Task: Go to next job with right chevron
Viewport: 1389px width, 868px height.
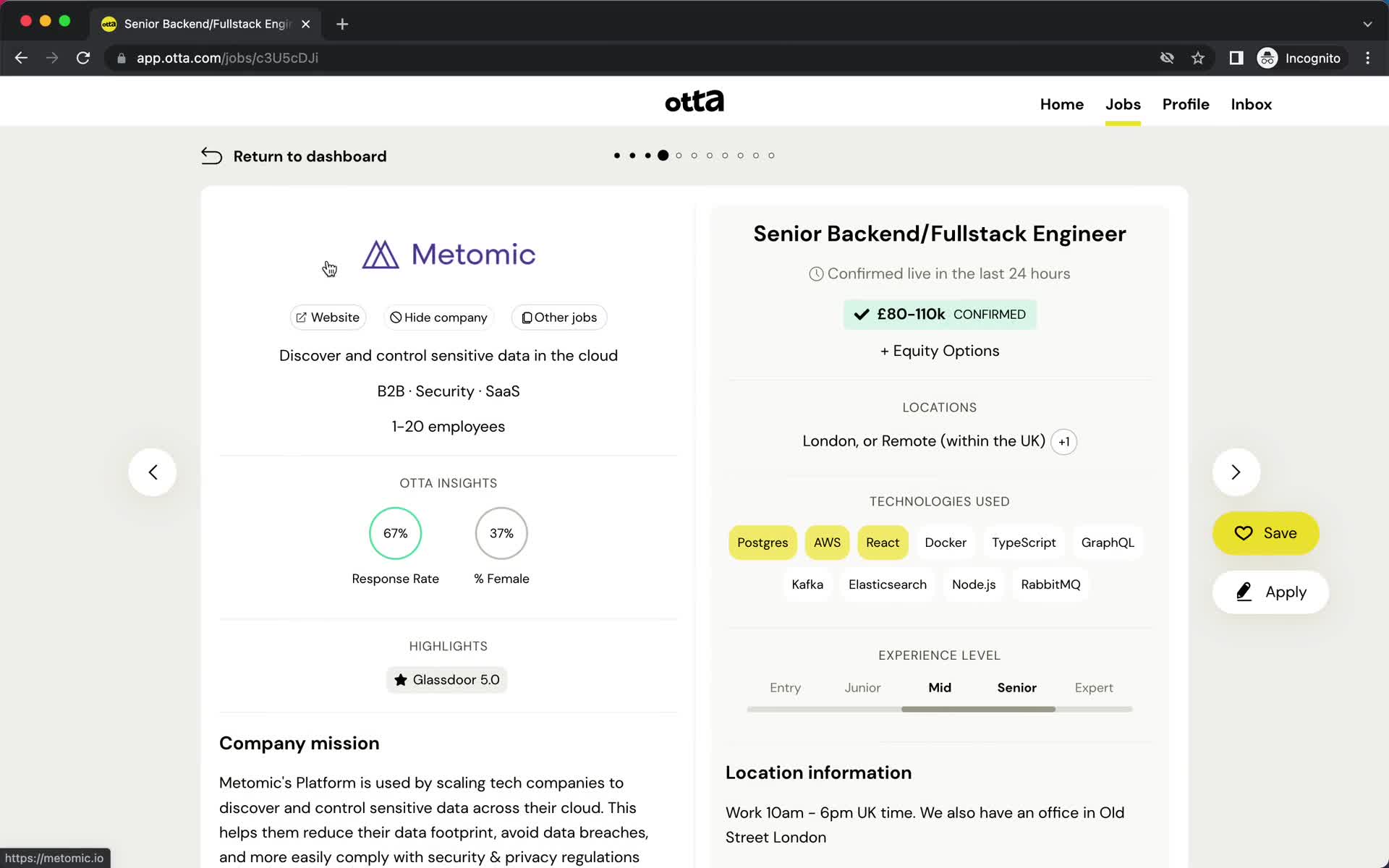Action: click(1236, 472)
